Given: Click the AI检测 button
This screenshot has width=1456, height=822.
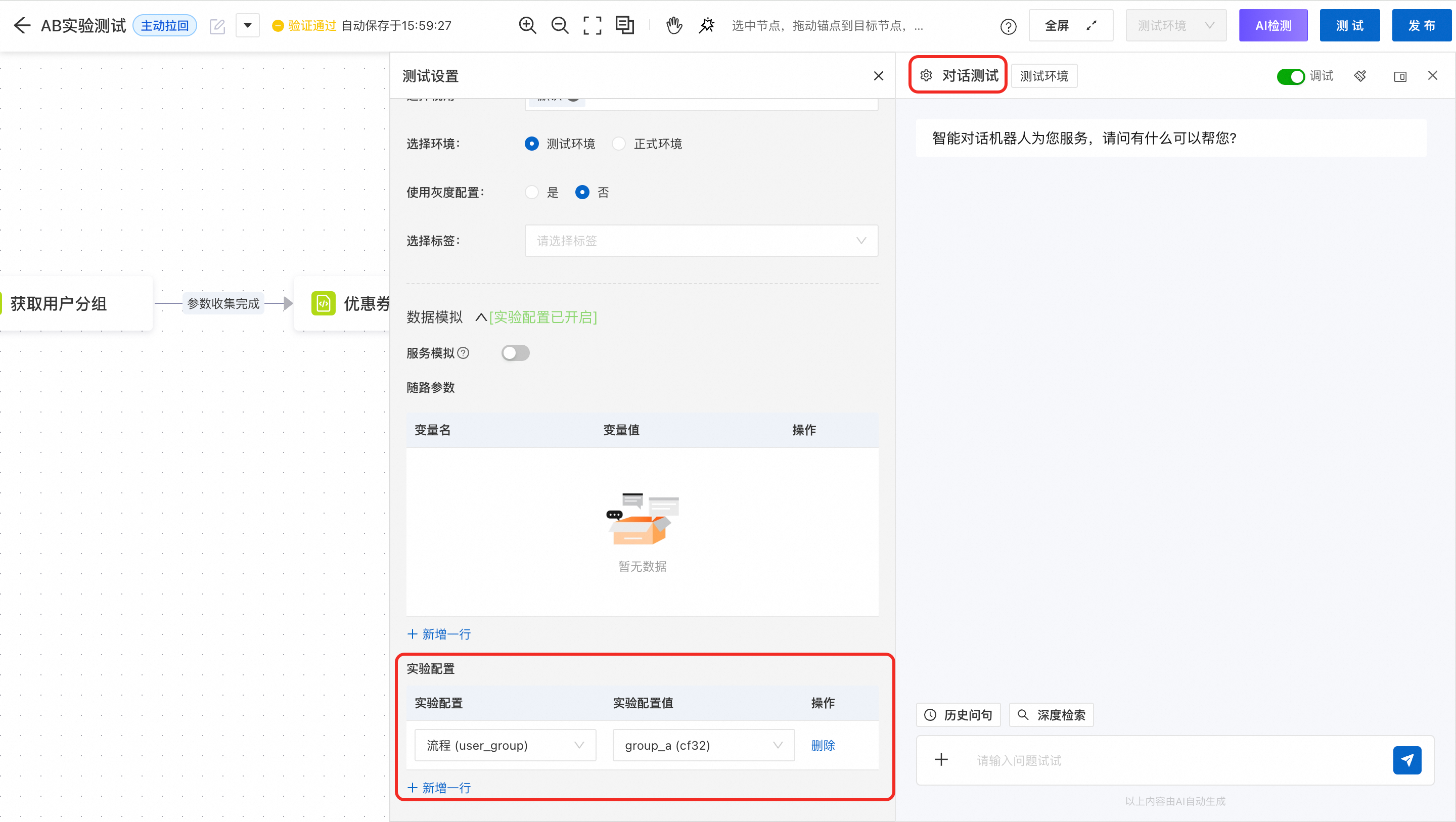Looking at the screenshot, I should point(1273,25).
